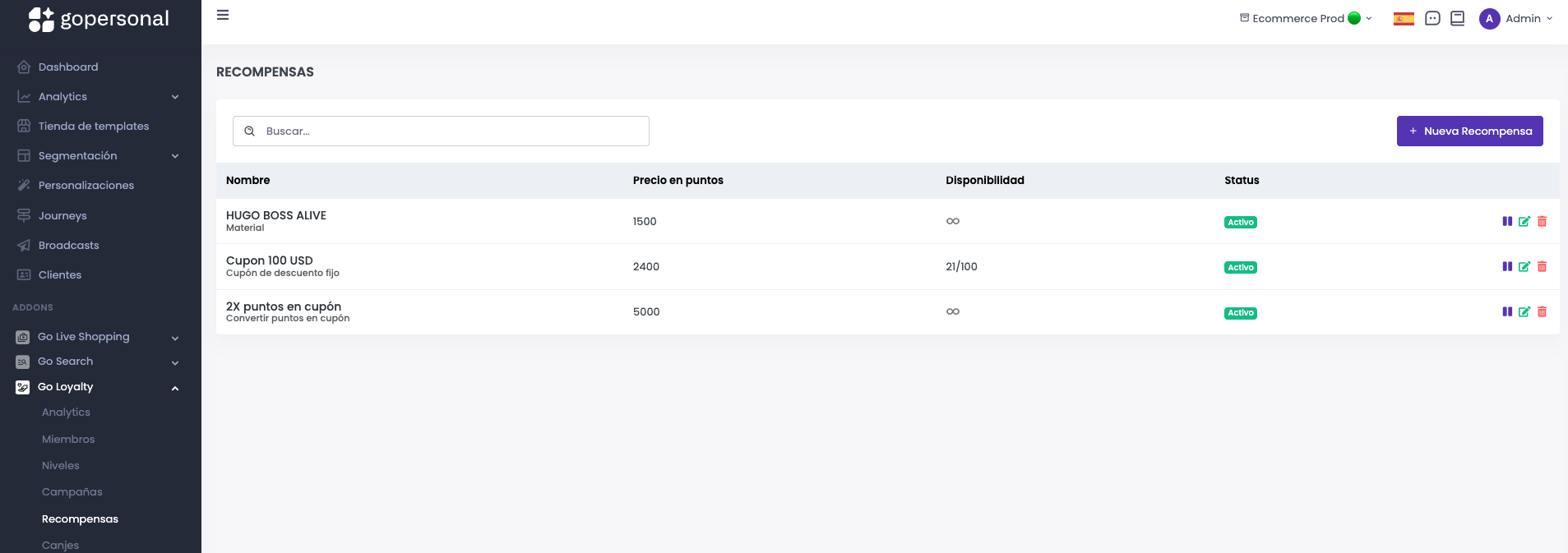Viewport: 1568px width, 553px height.
Task: Open the chat bot icon in header
Action: pyautogui.click(x=1432, y=19)
